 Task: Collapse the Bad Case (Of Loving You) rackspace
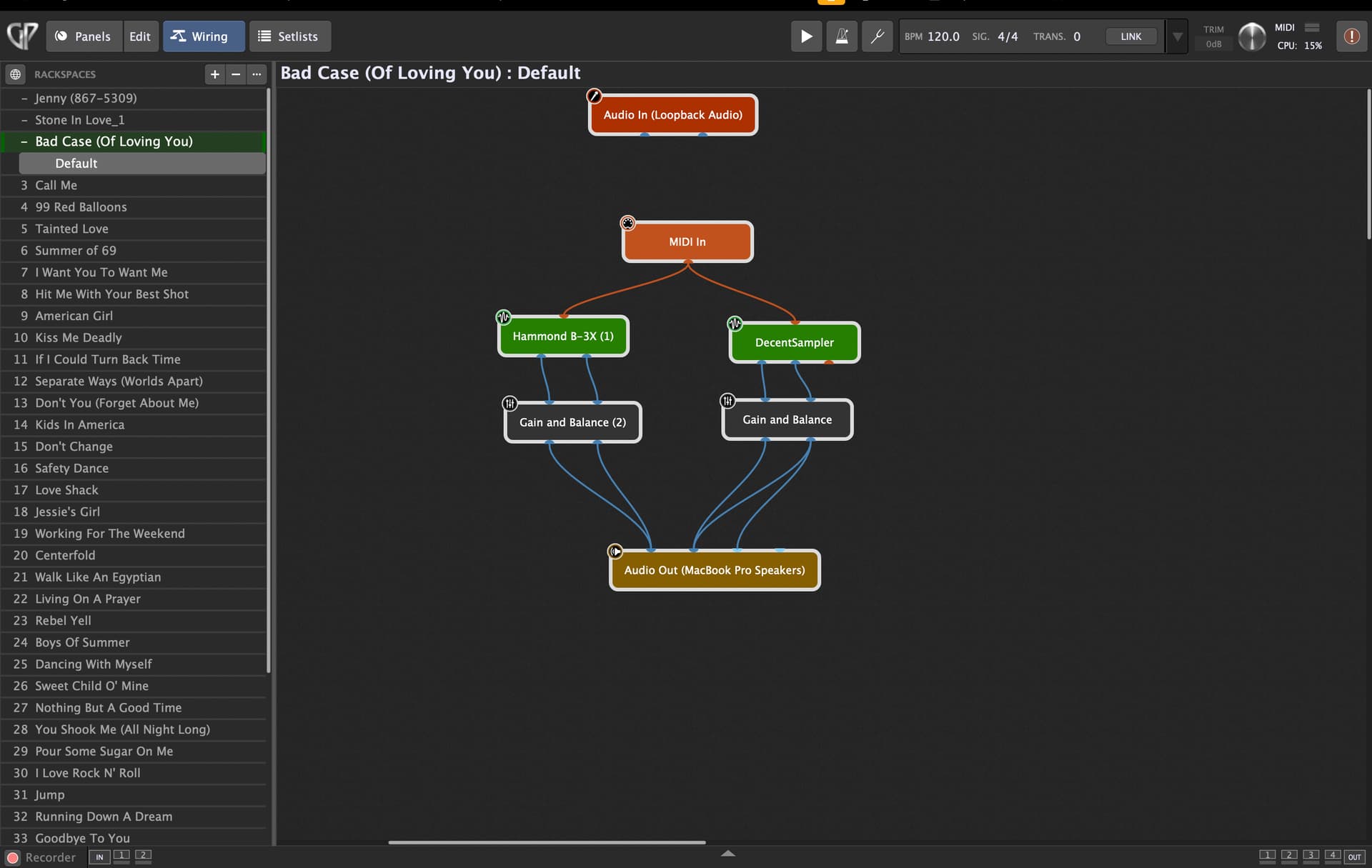24,141
